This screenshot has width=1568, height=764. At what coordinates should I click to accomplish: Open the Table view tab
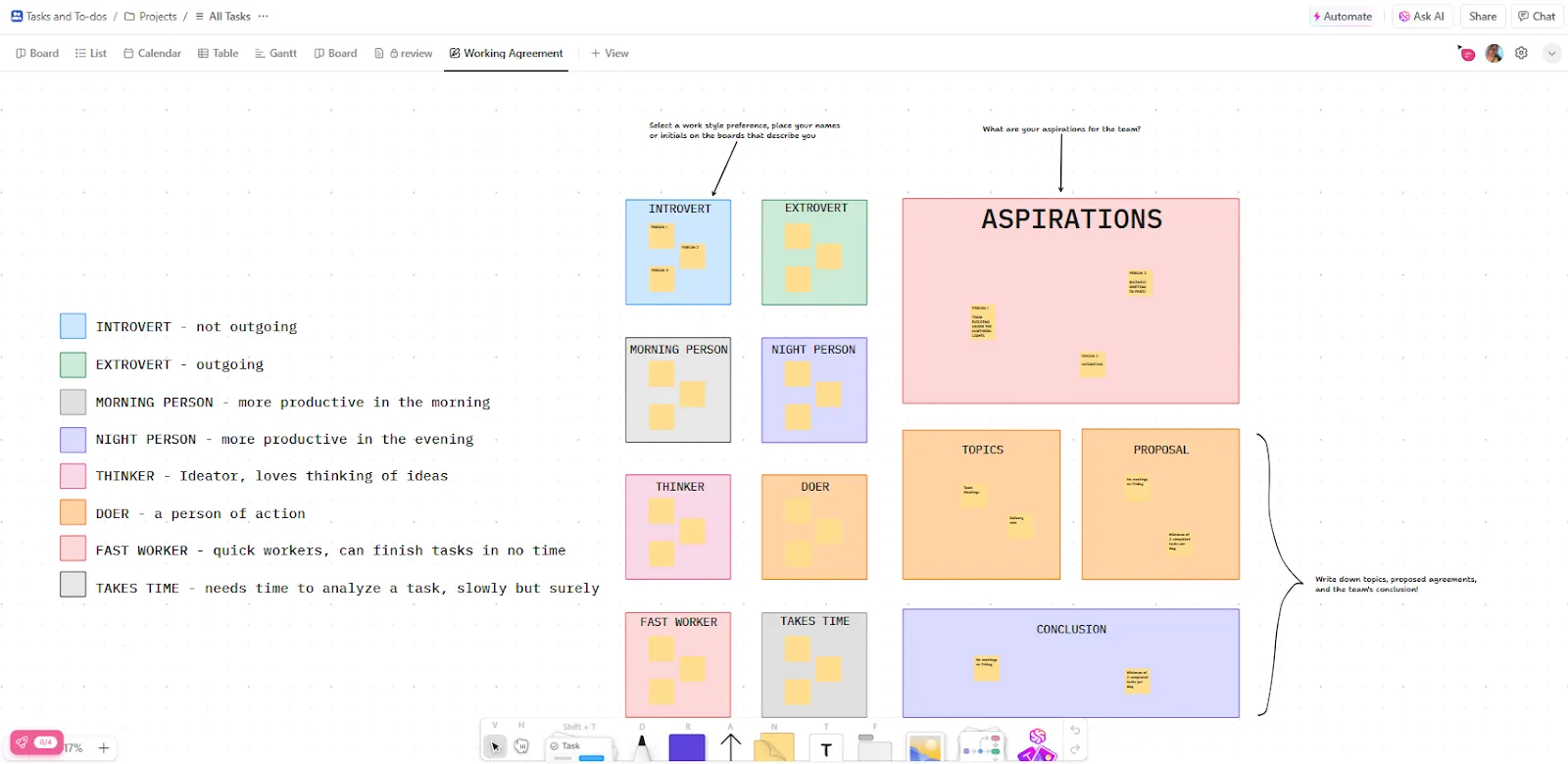point(218,53)
